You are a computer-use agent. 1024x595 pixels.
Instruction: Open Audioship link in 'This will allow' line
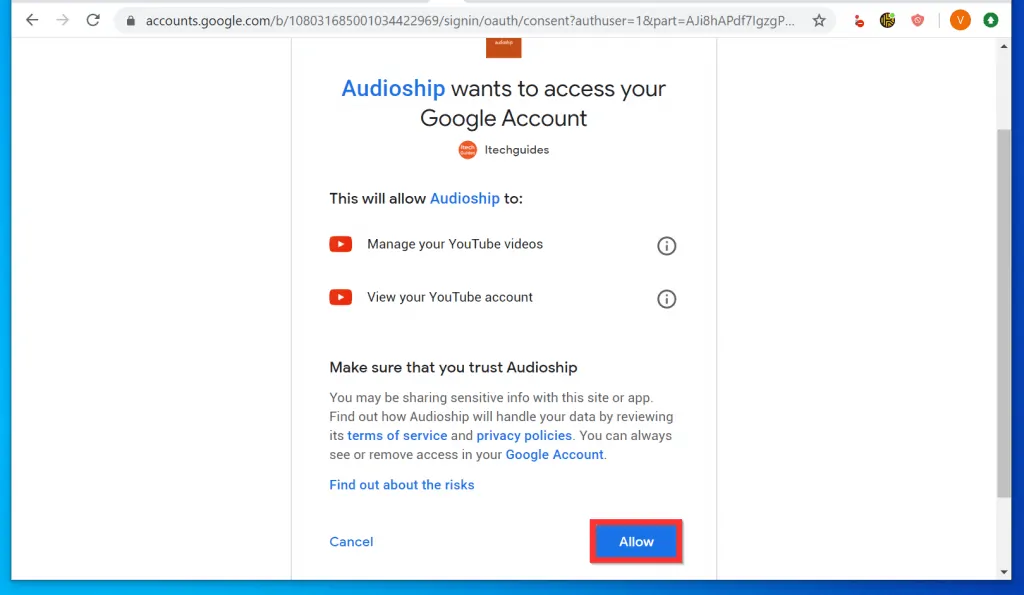click(x=464, y=199)
